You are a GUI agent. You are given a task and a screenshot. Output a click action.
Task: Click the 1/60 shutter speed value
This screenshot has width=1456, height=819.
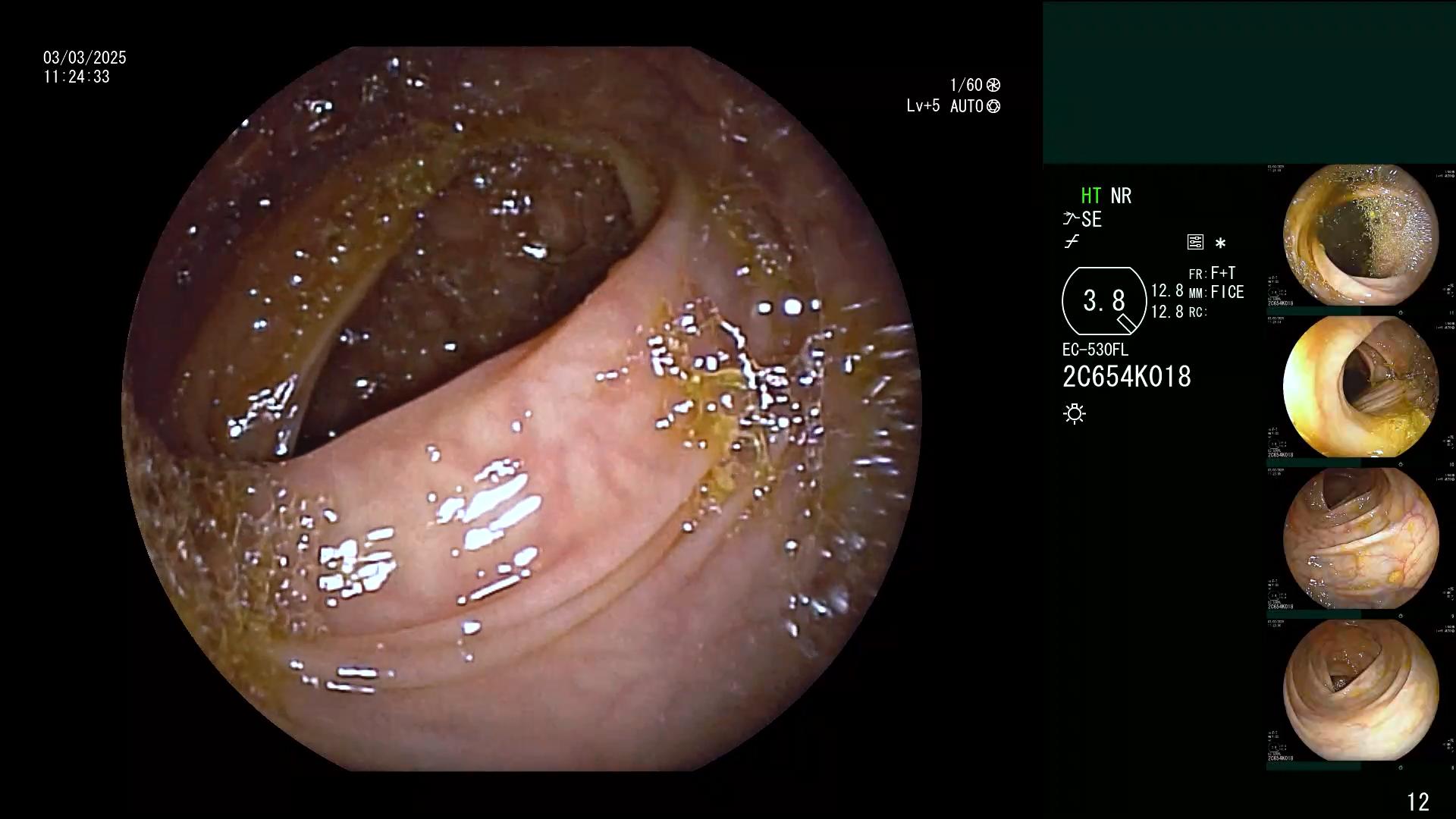coord(966,85)
